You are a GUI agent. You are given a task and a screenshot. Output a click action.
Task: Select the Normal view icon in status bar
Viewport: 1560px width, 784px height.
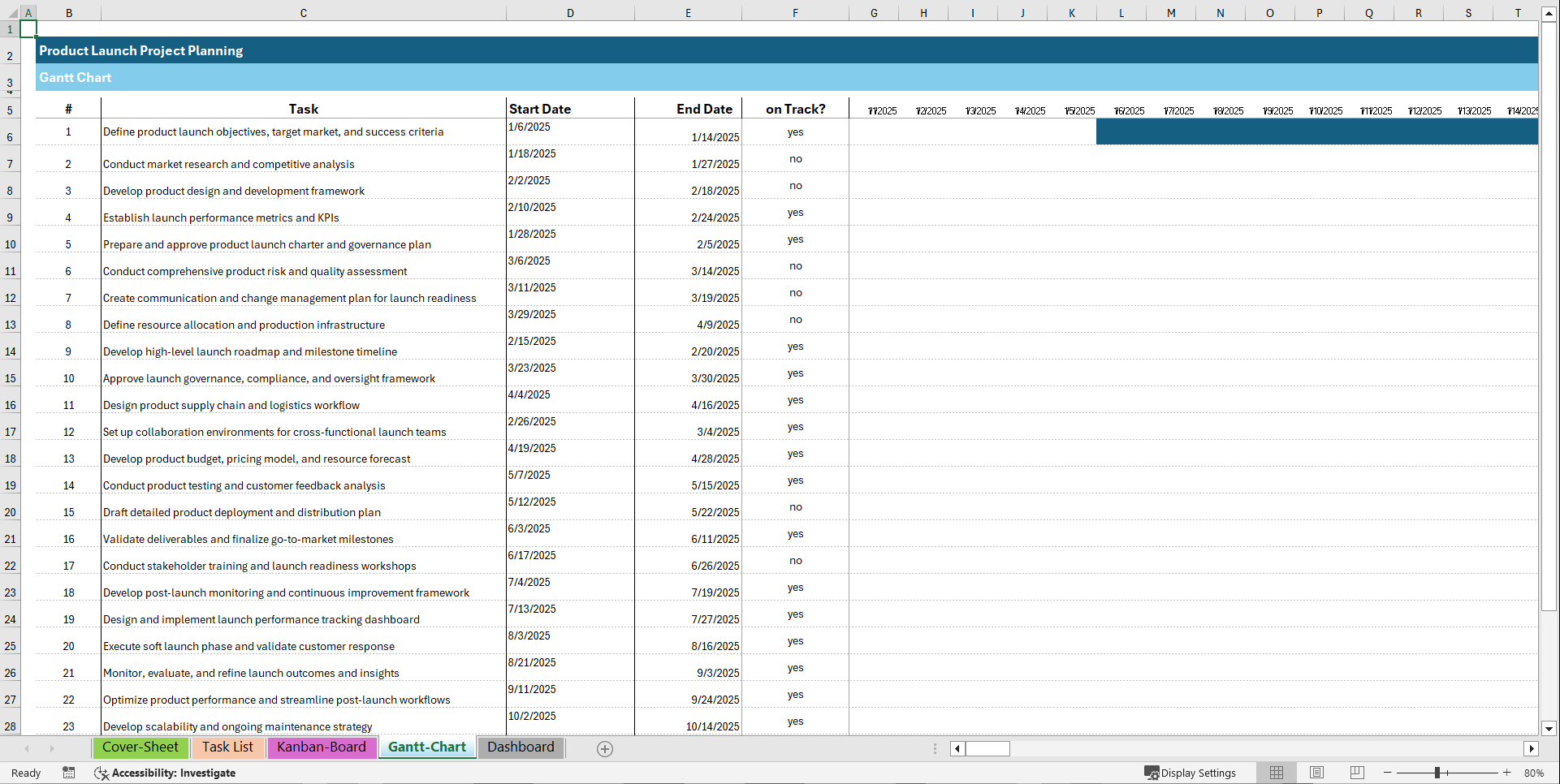[1276, 773]
